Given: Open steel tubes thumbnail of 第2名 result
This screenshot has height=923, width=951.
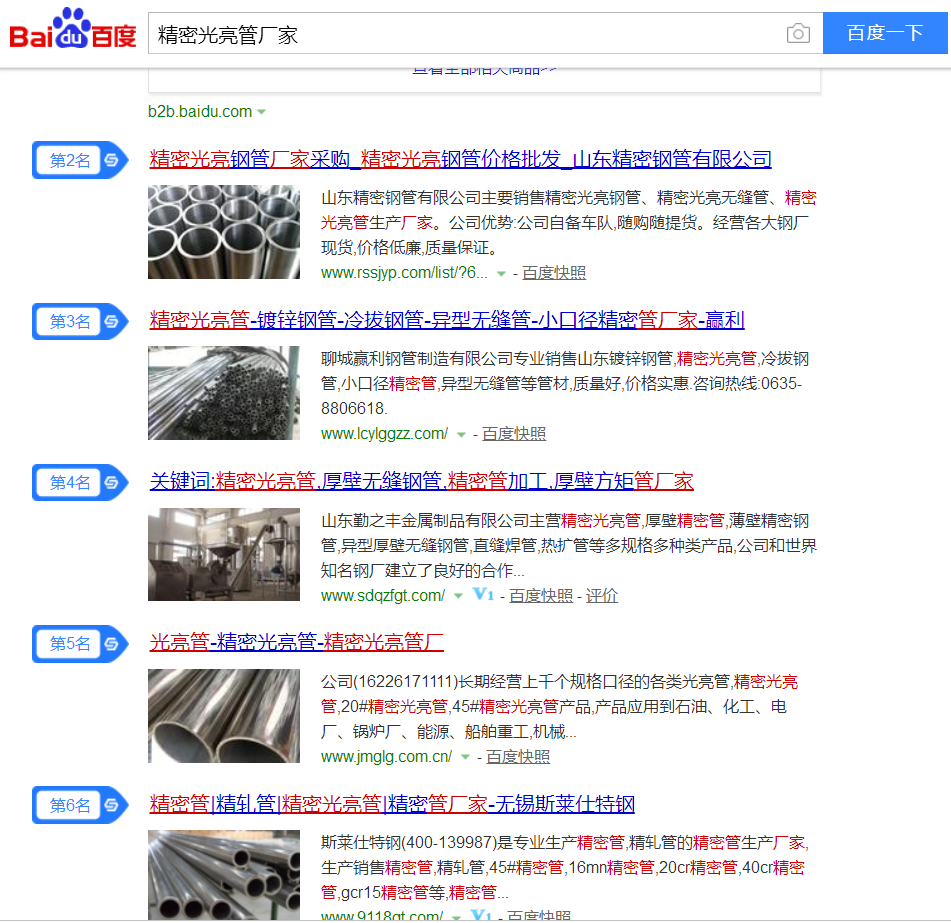Looking at the screenshot, I should click(224, 232).
